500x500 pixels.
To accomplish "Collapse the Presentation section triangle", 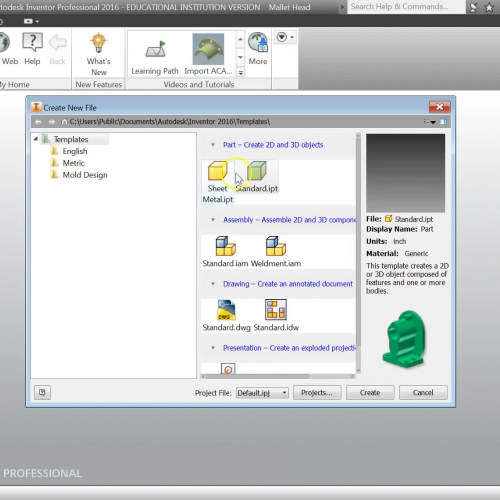I will point(213,348).
